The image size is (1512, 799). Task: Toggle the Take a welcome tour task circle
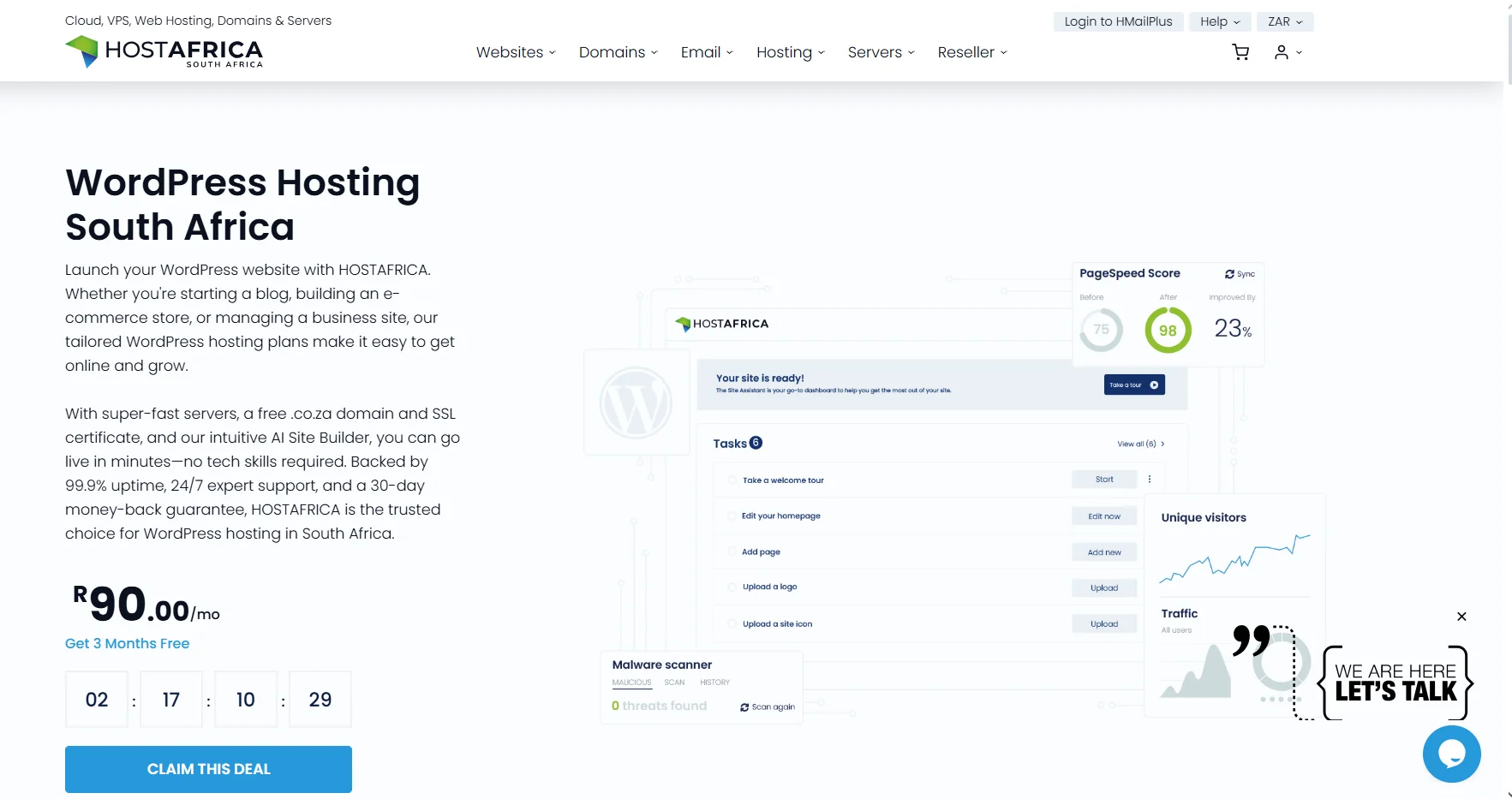click(x=732, y=480)
